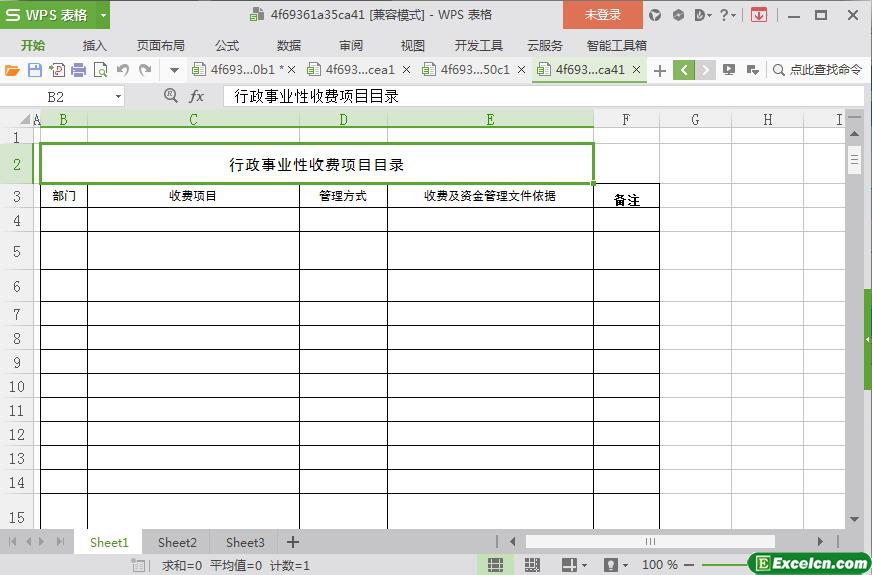Click the formula bar text field
The height and width of the screenshot is (575, 872).
click(543, 97)
